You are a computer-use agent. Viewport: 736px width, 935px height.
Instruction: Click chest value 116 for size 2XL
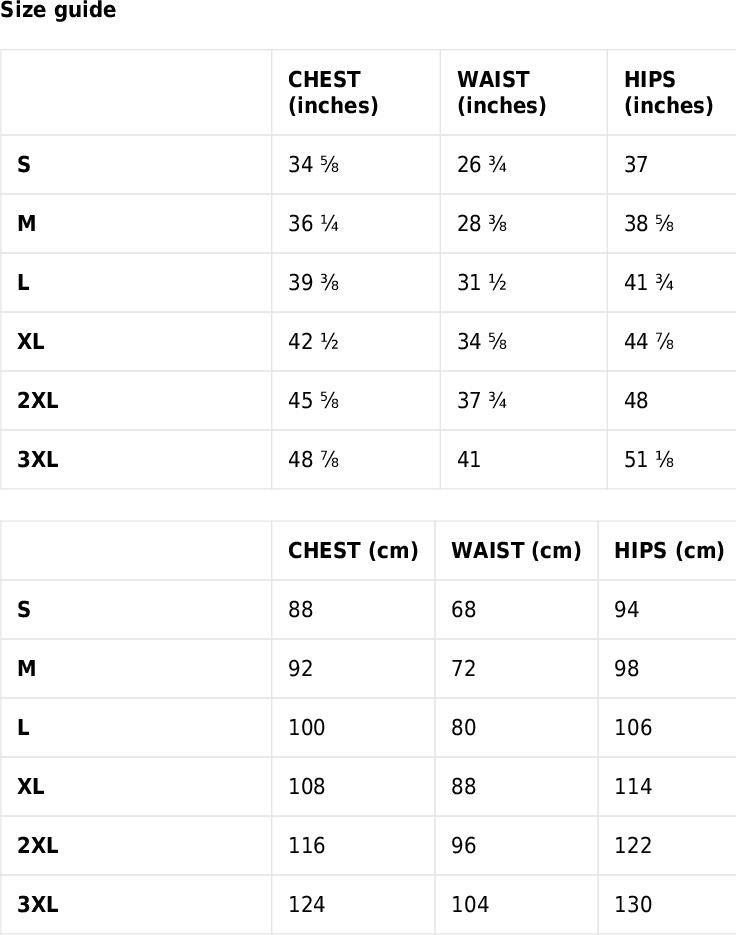[x=307, y=846]
